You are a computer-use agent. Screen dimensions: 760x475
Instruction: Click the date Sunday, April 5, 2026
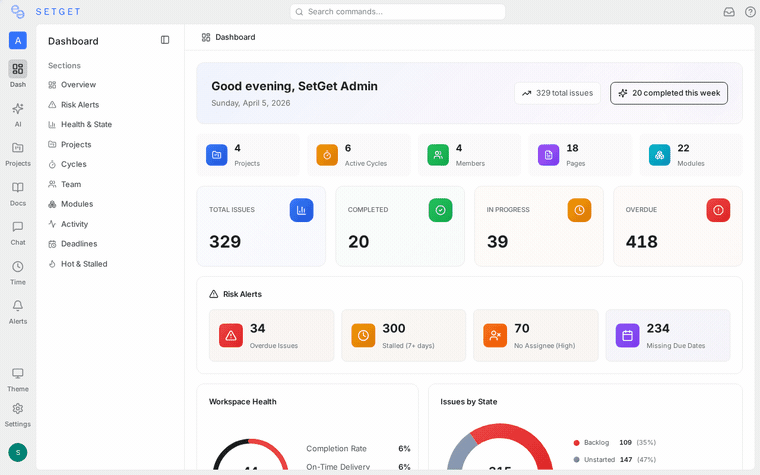click(x=251, y=103)
